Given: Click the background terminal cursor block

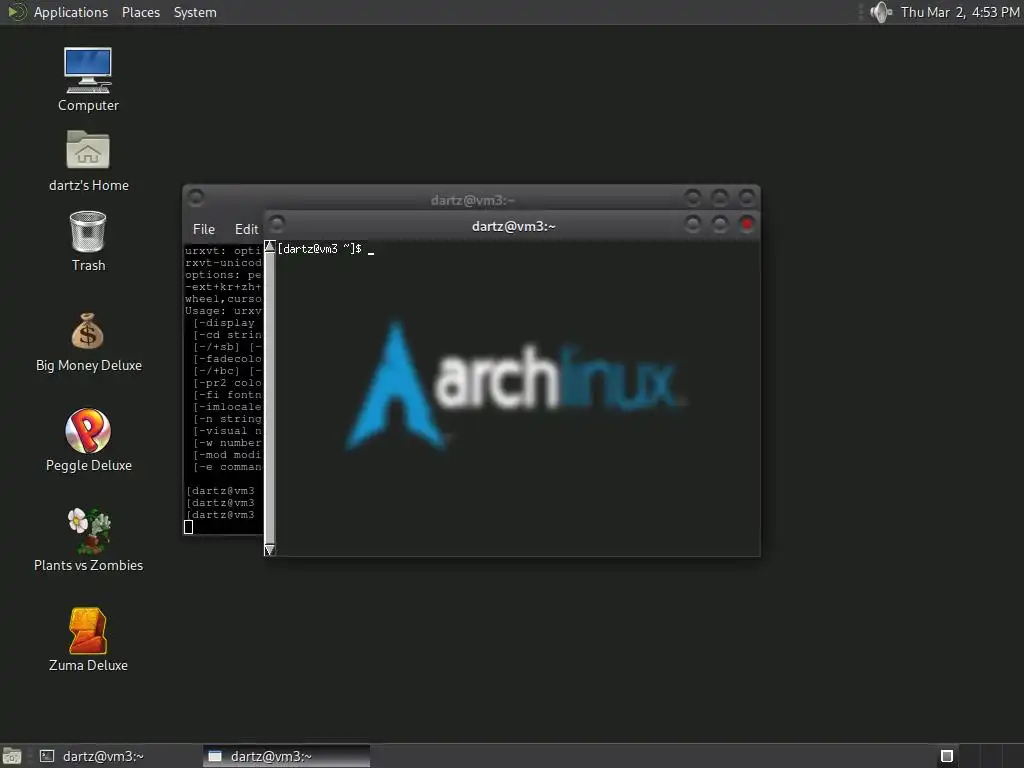Looking at the screenshot, I should click(189, 527).
